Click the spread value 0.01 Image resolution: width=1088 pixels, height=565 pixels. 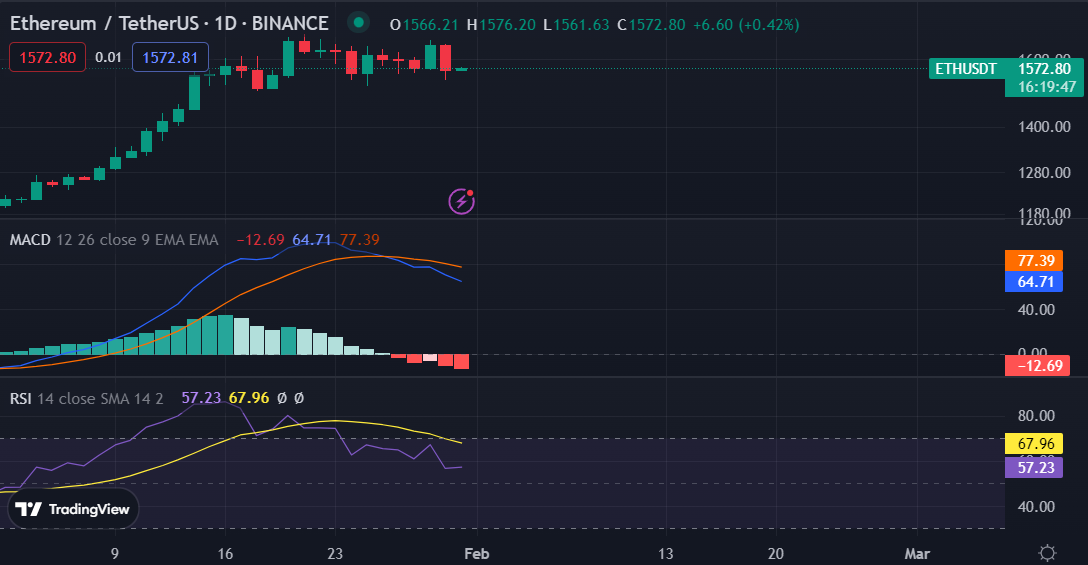pyautogui.click(x=108, y=57)
